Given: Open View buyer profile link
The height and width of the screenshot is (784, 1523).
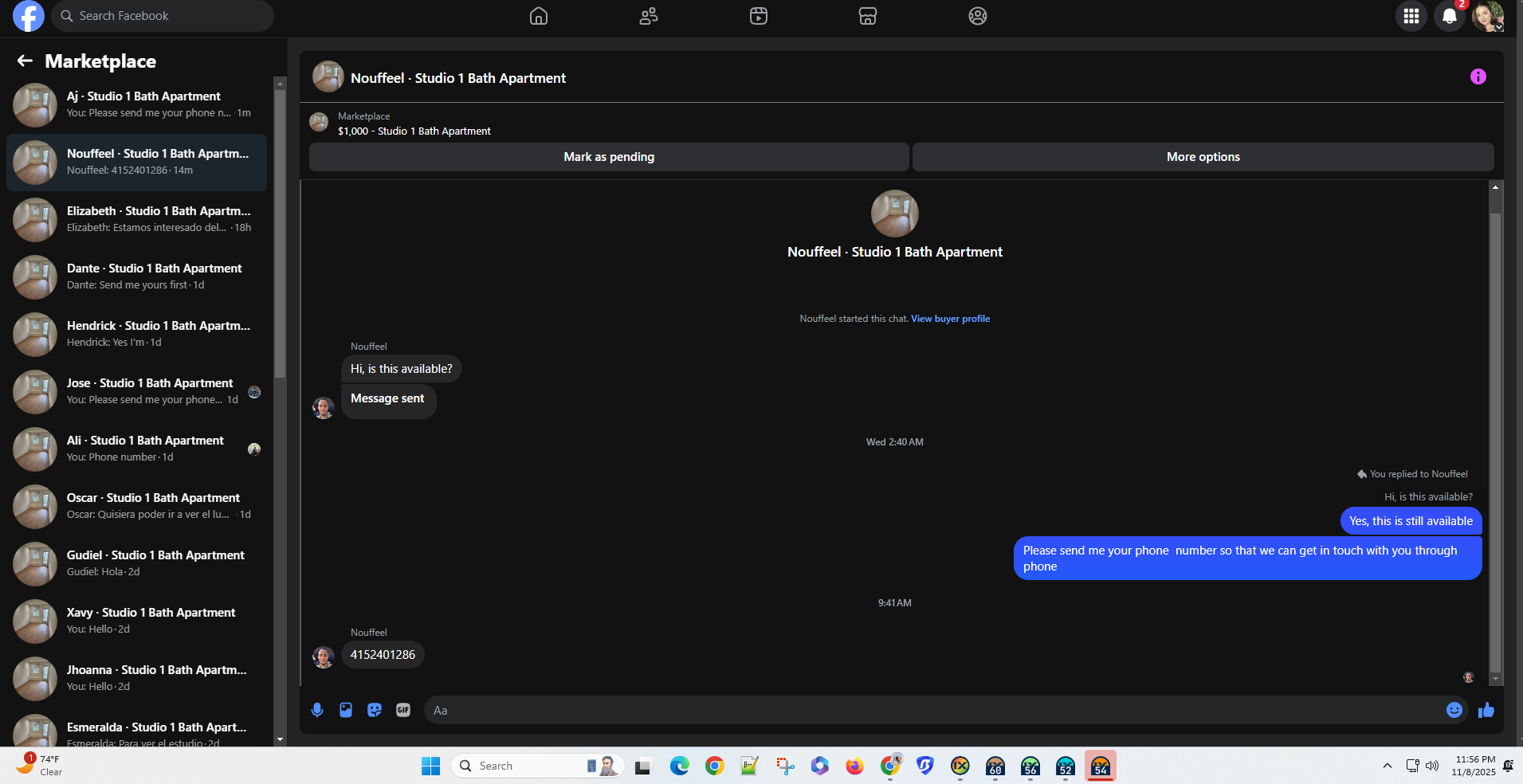Looking at the screenshot, I should pos(950,319).
